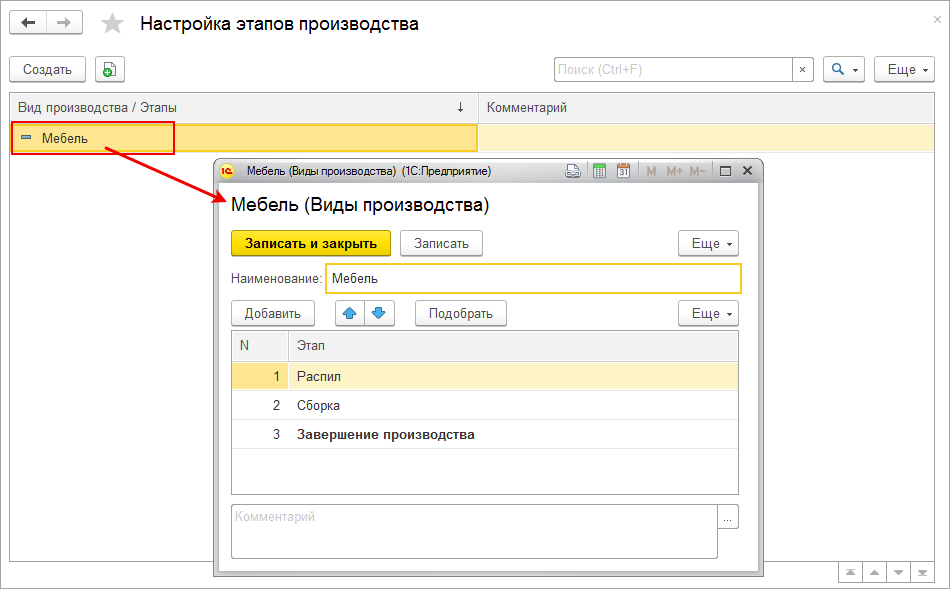Screen dimensions: 950x589
Task: Click the favorites star icon
Action: click(114, 24)
